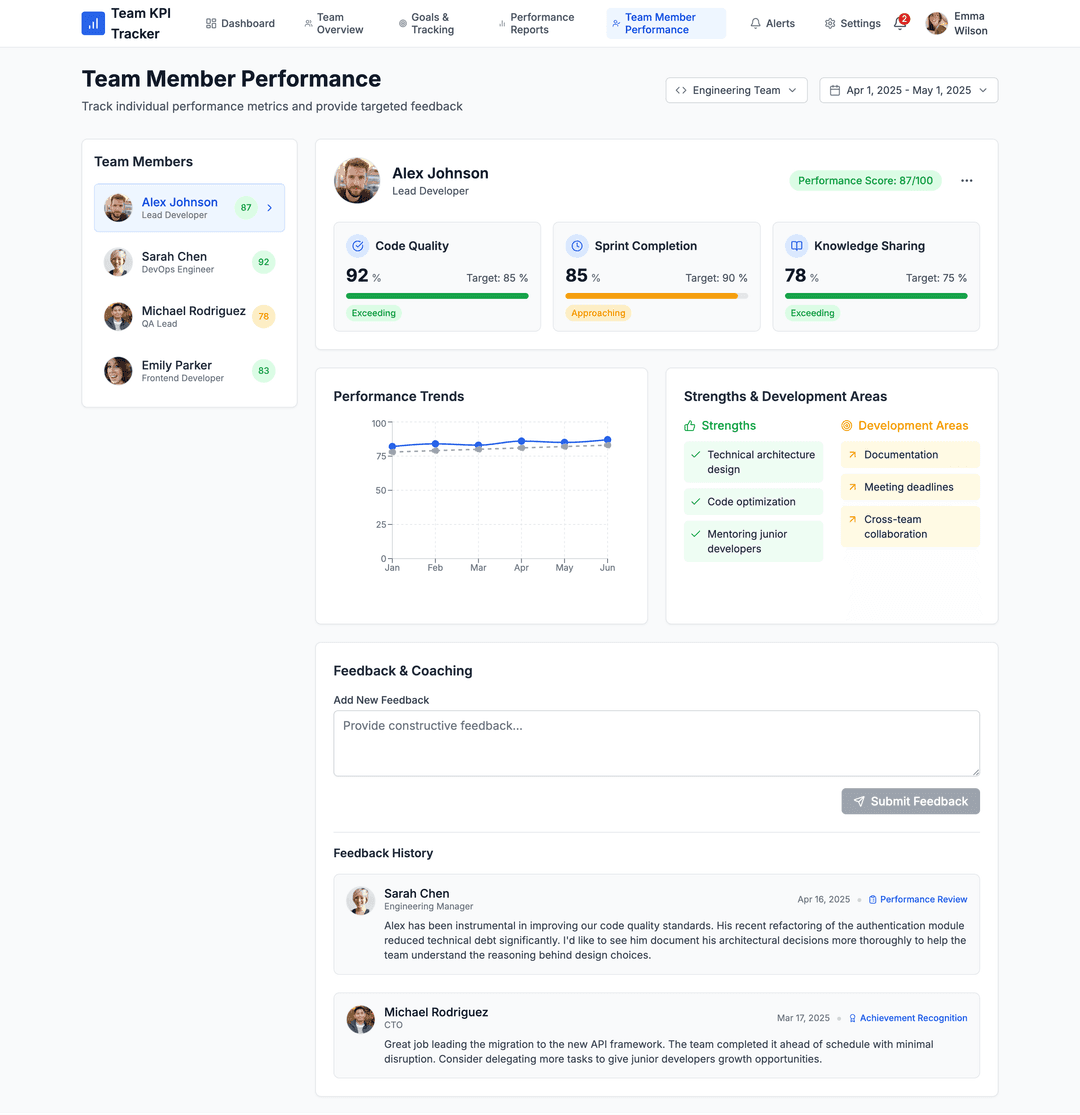Open Alerts via the bell icon
The width and height of the screenshot is (1080, 1115).
tap(756, 23)
